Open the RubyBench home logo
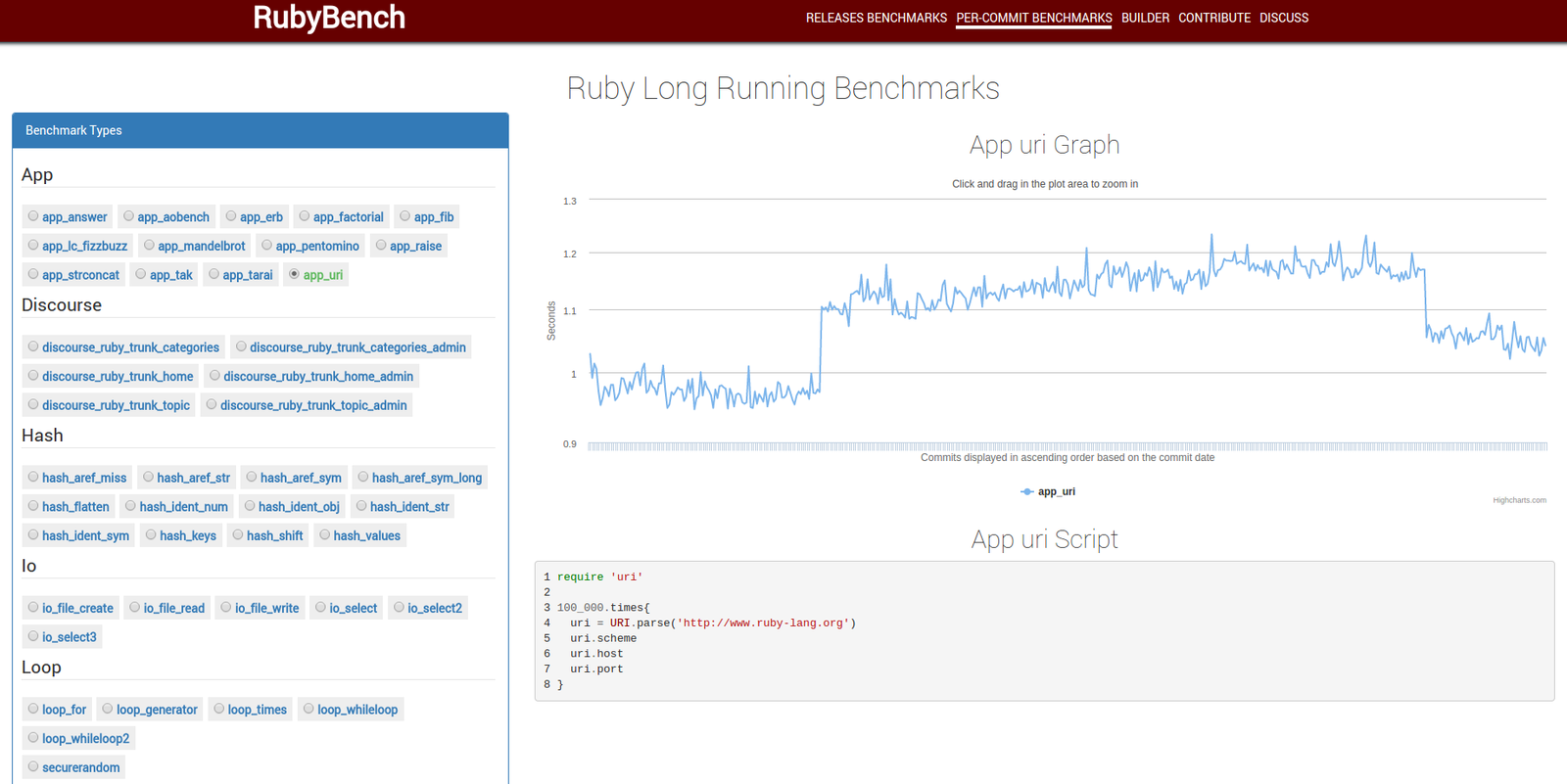This screenshot has width=1567, height=784. pos(329,18)
